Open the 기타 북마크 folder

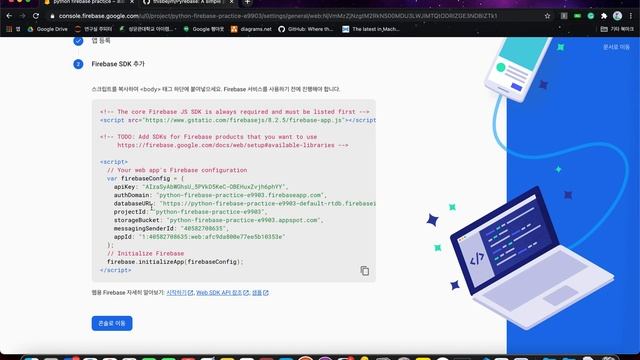pos(617,29)
